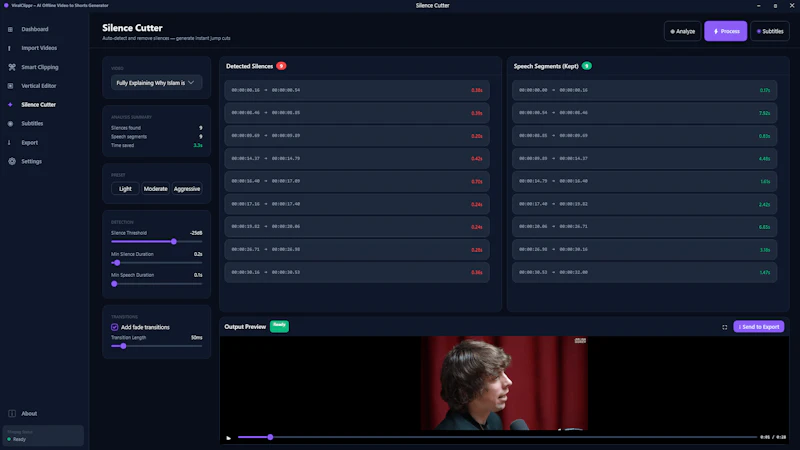The width and height of the screenshot is (800, 450).
Task: Click the Min Speech Duration slider handle
Action: [x=114, y=284]
